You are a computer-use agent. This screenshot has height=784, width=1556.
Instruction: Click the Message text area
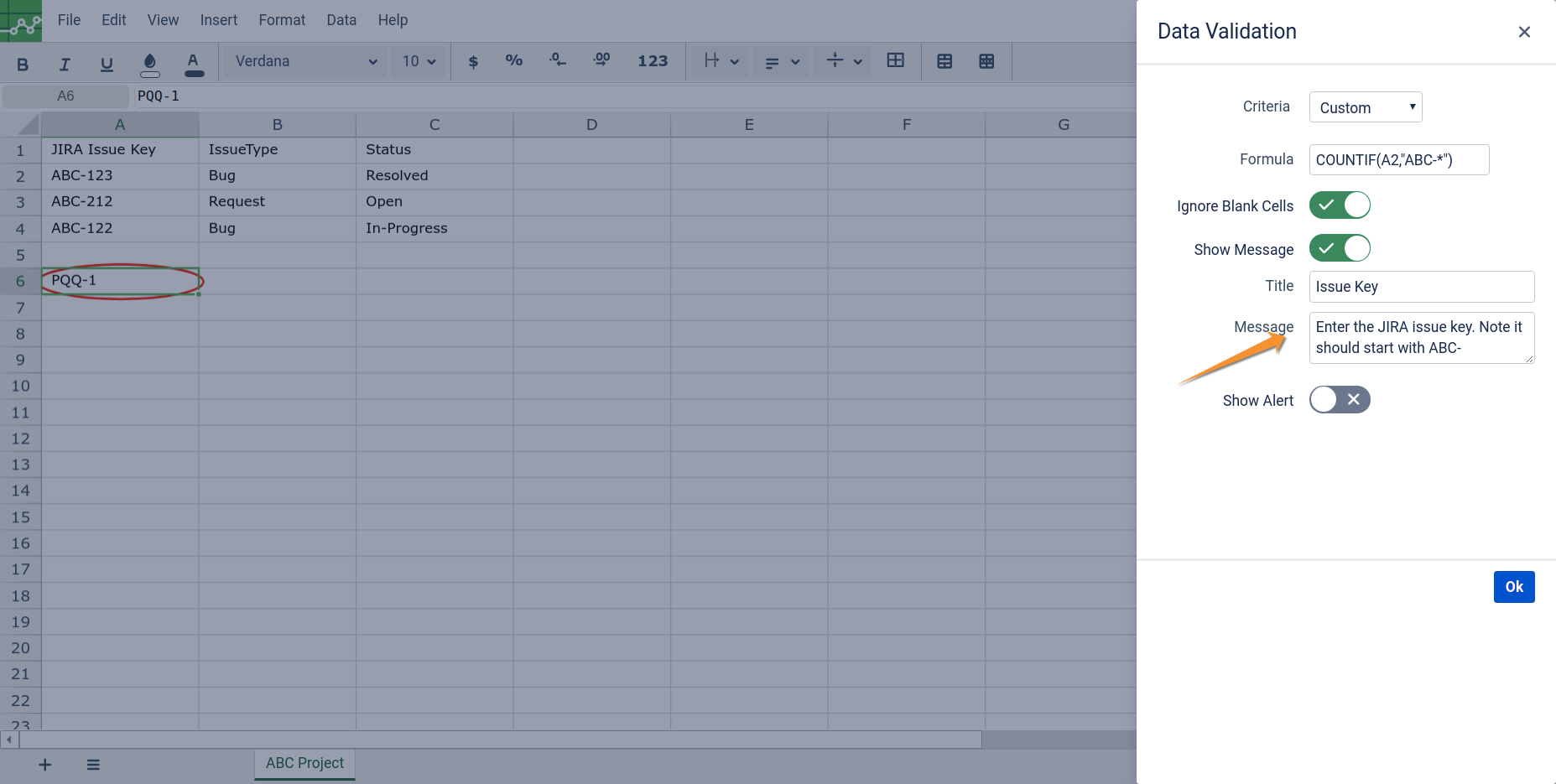point(1422,338)
